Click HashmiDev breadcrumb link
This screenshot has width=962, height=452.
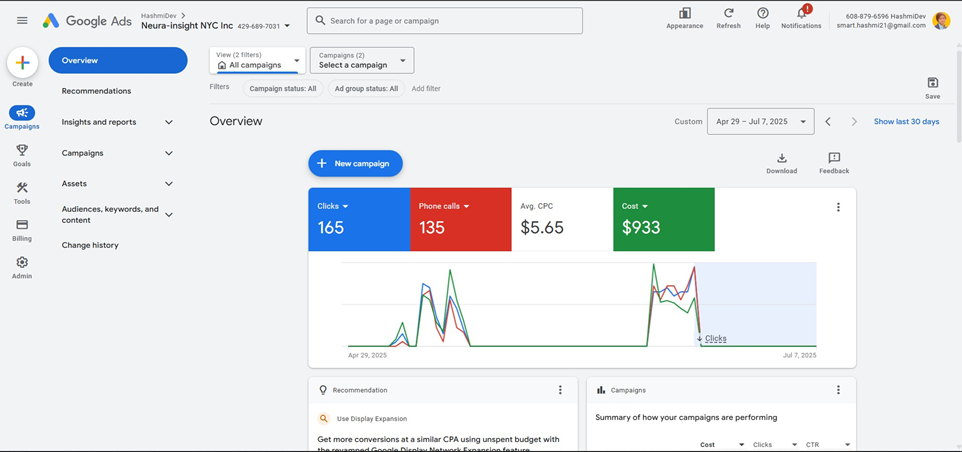click(160, 15)
